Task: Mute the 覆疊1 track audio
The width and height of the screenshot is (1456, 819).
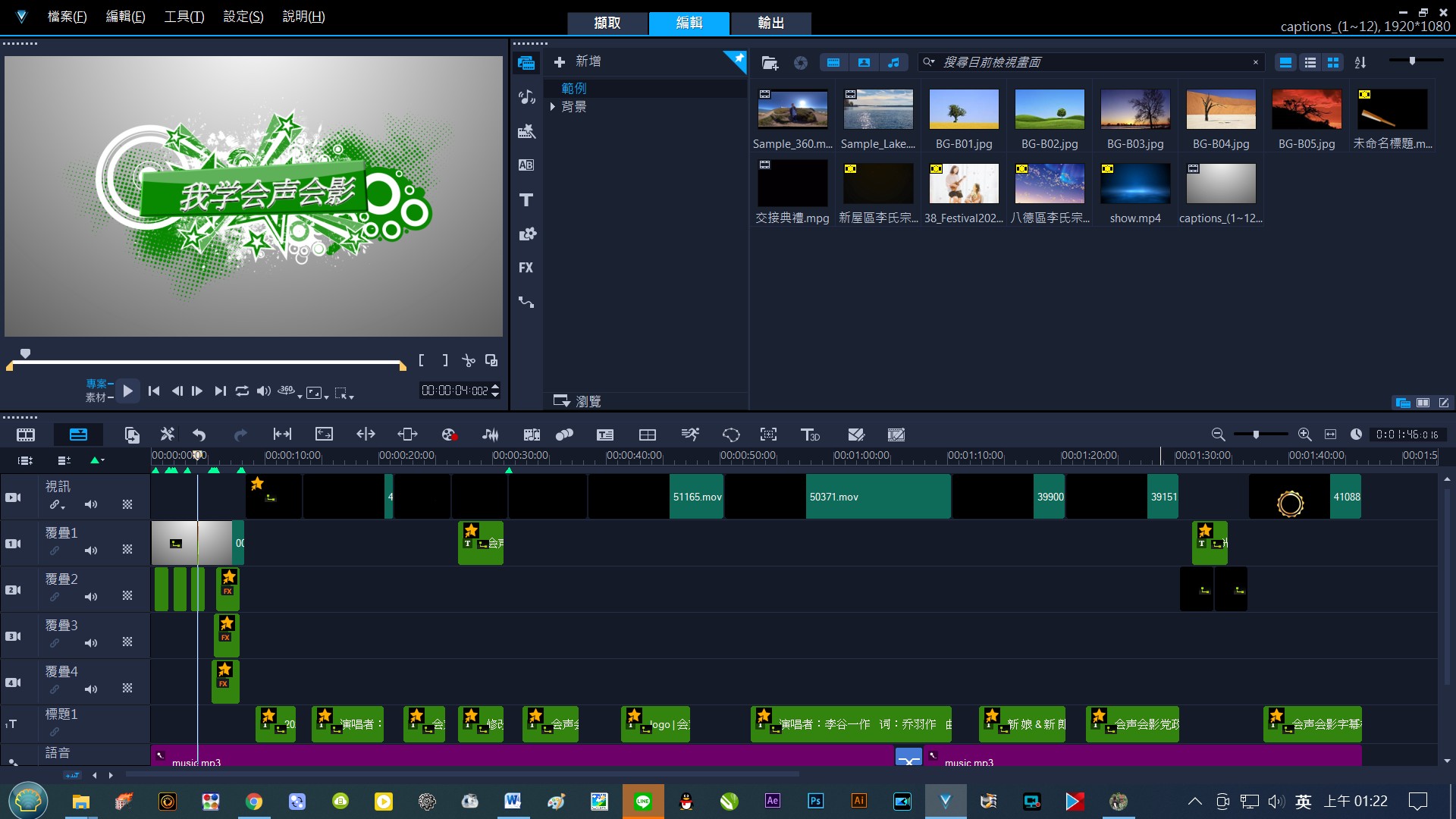Action: [x=91, y=551]
